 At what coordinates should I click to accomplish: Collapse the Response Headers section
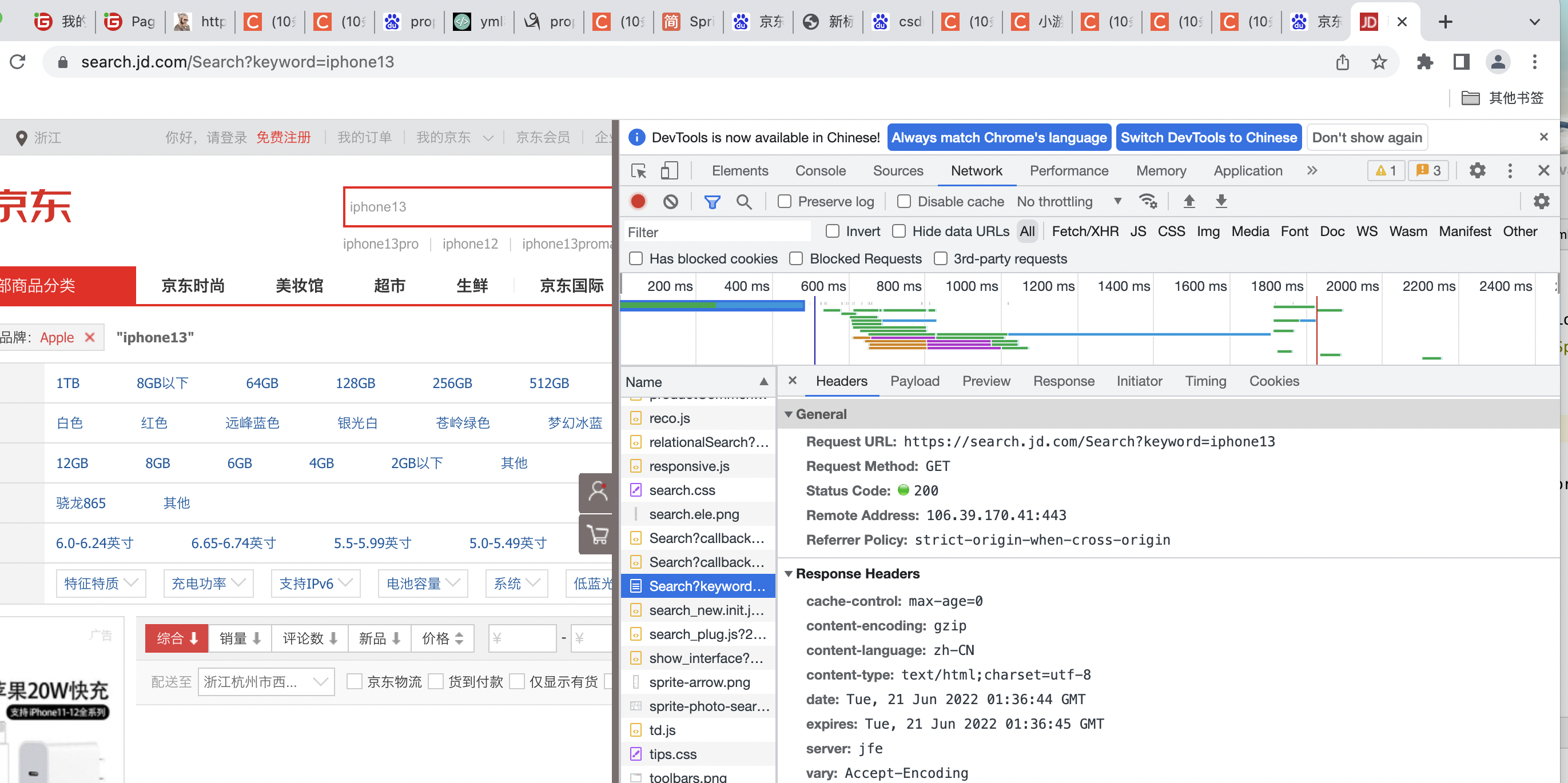point(789,574)
